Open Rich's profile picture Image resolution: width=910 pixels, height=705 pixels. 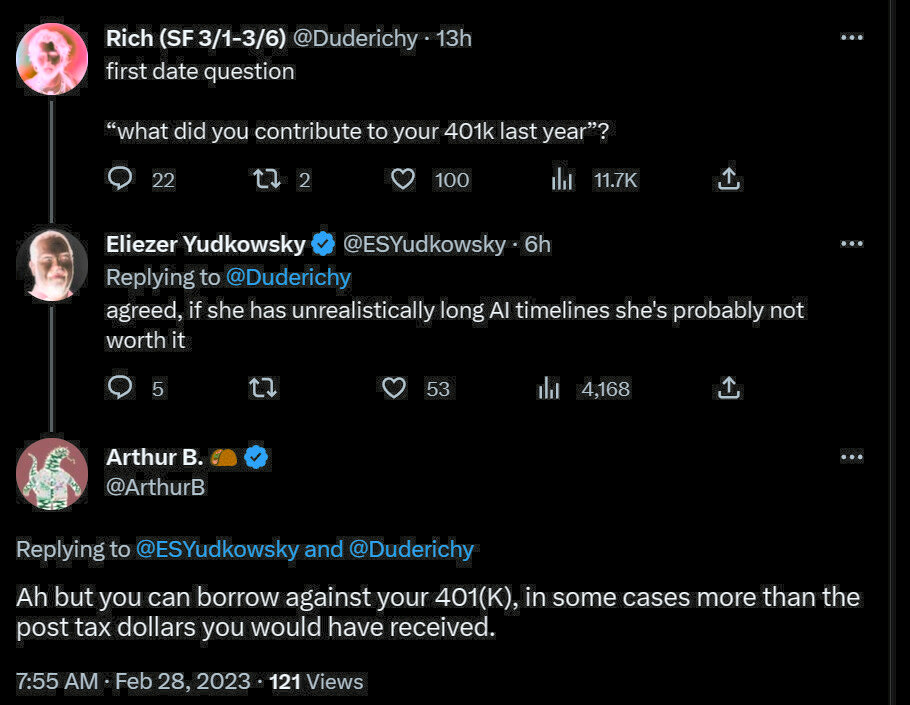pyautogui.click(x=52, y=58)
